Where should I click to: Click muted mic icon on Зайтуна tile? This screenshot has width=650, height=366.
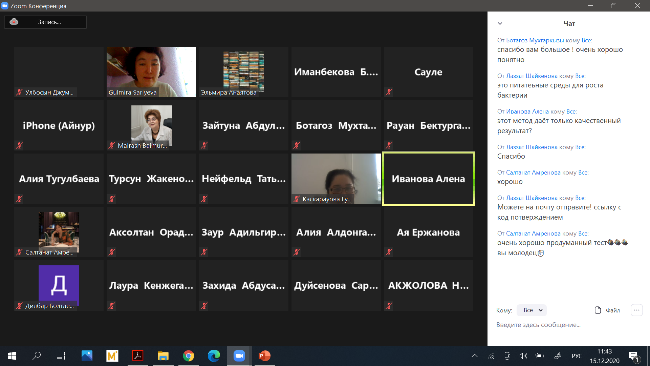204,145
